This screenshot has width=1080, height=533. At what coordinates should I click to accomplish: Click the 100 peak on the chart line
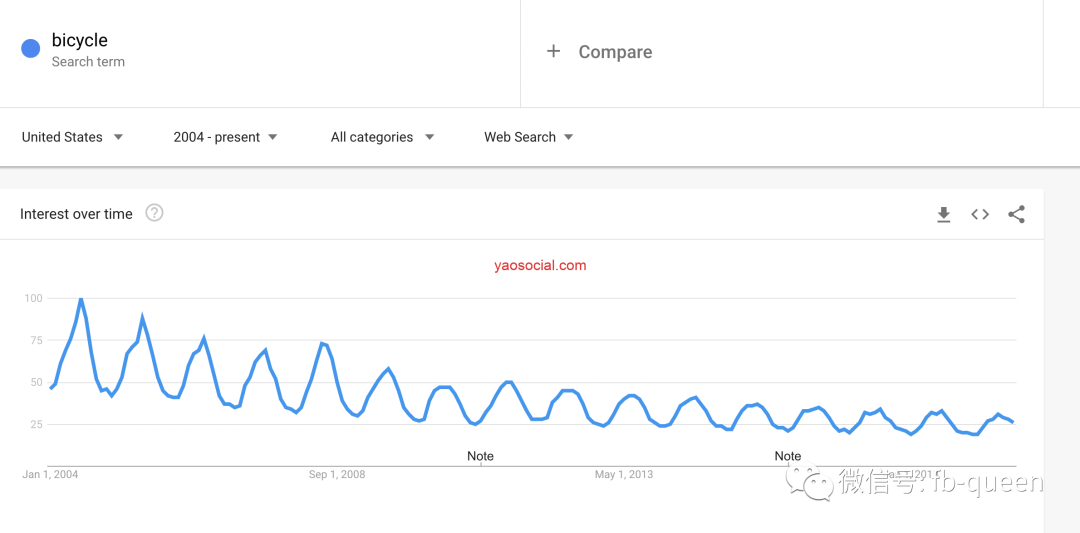pos(81,300)
